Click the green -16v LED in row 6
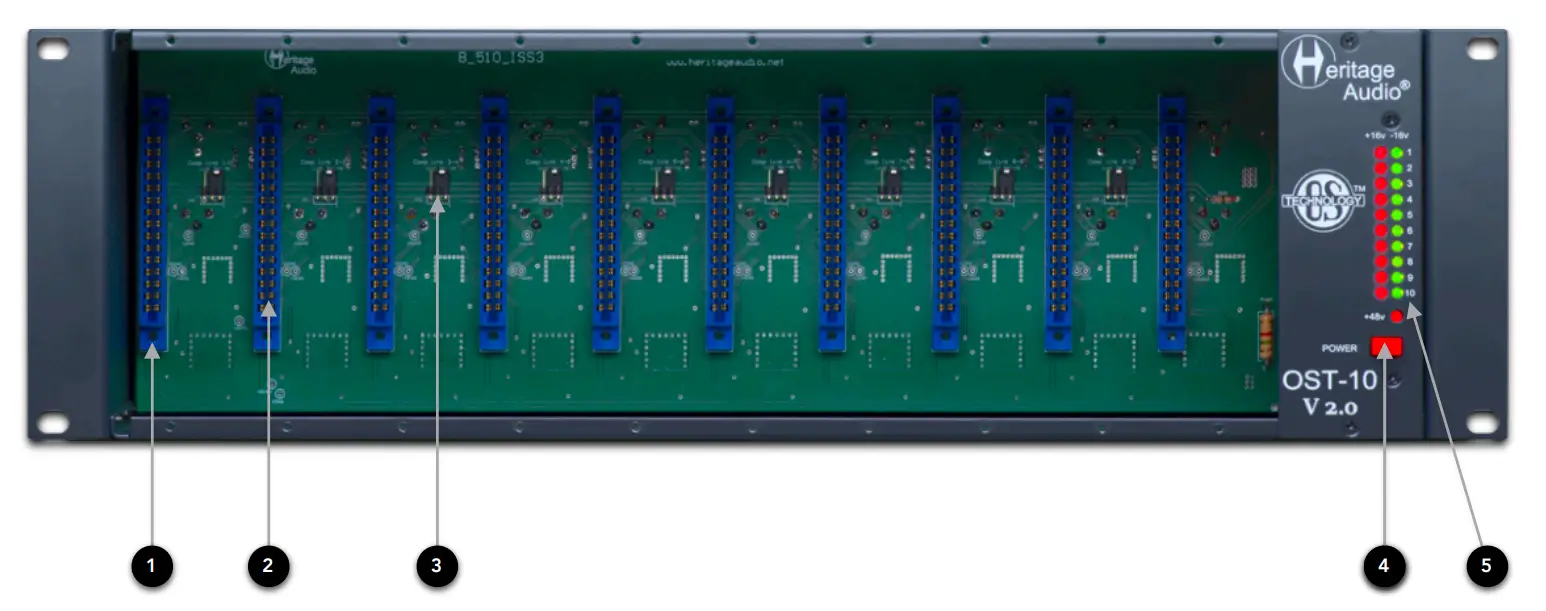The width and height of the screenshot is (1546, 611). 1397,231
